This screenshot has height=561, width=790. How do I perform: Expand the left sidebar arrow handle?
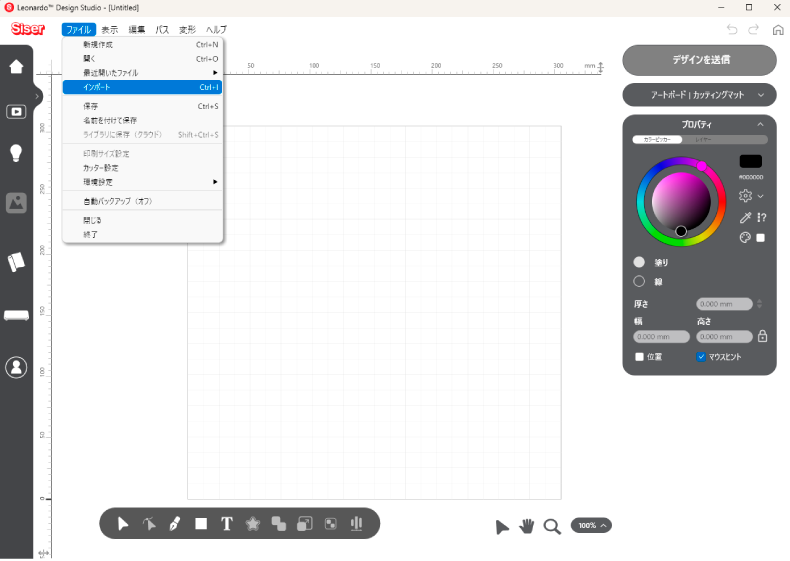pyautogui.click(x=37, y=96)
